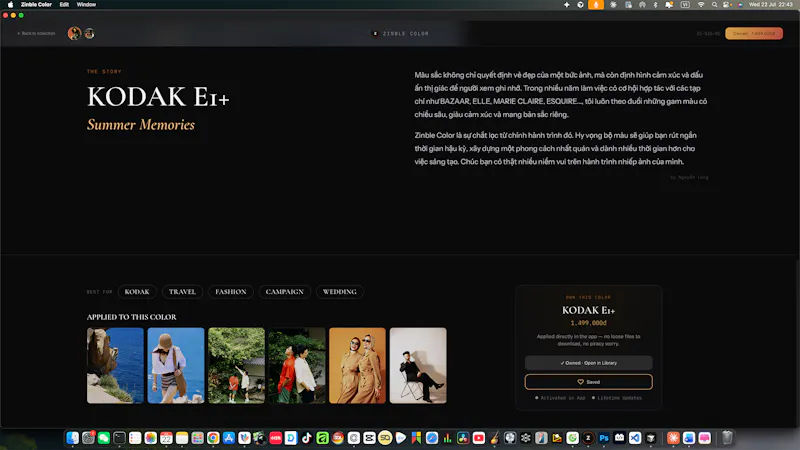Open the first user avatar in header
The width and height of the screenshot is (800, 450).
pyautogui.click(x=74, y=34)
